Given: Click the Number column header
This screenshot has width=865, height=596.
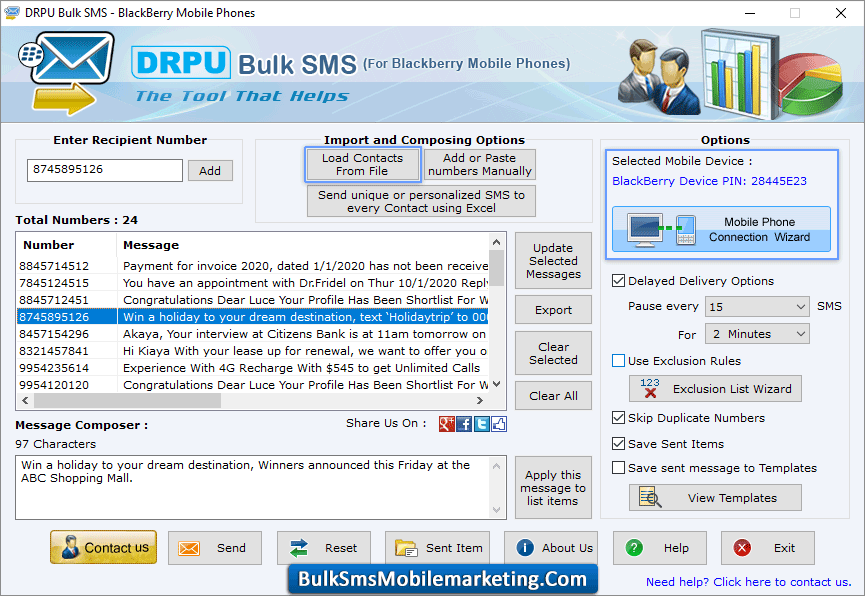Looking at the screenshot, I should click(66, 245).
